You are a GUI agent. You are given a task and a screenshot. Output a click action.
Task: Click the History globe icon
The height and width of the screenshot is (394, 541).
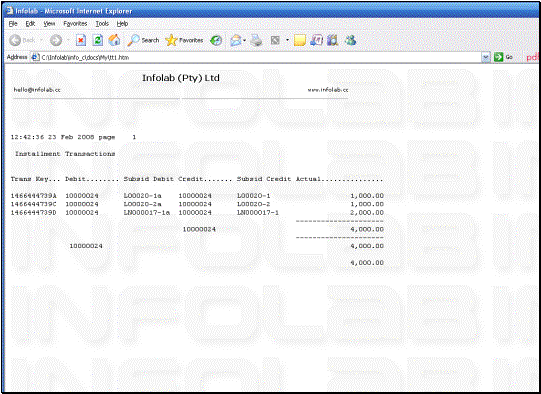[216, 41]
